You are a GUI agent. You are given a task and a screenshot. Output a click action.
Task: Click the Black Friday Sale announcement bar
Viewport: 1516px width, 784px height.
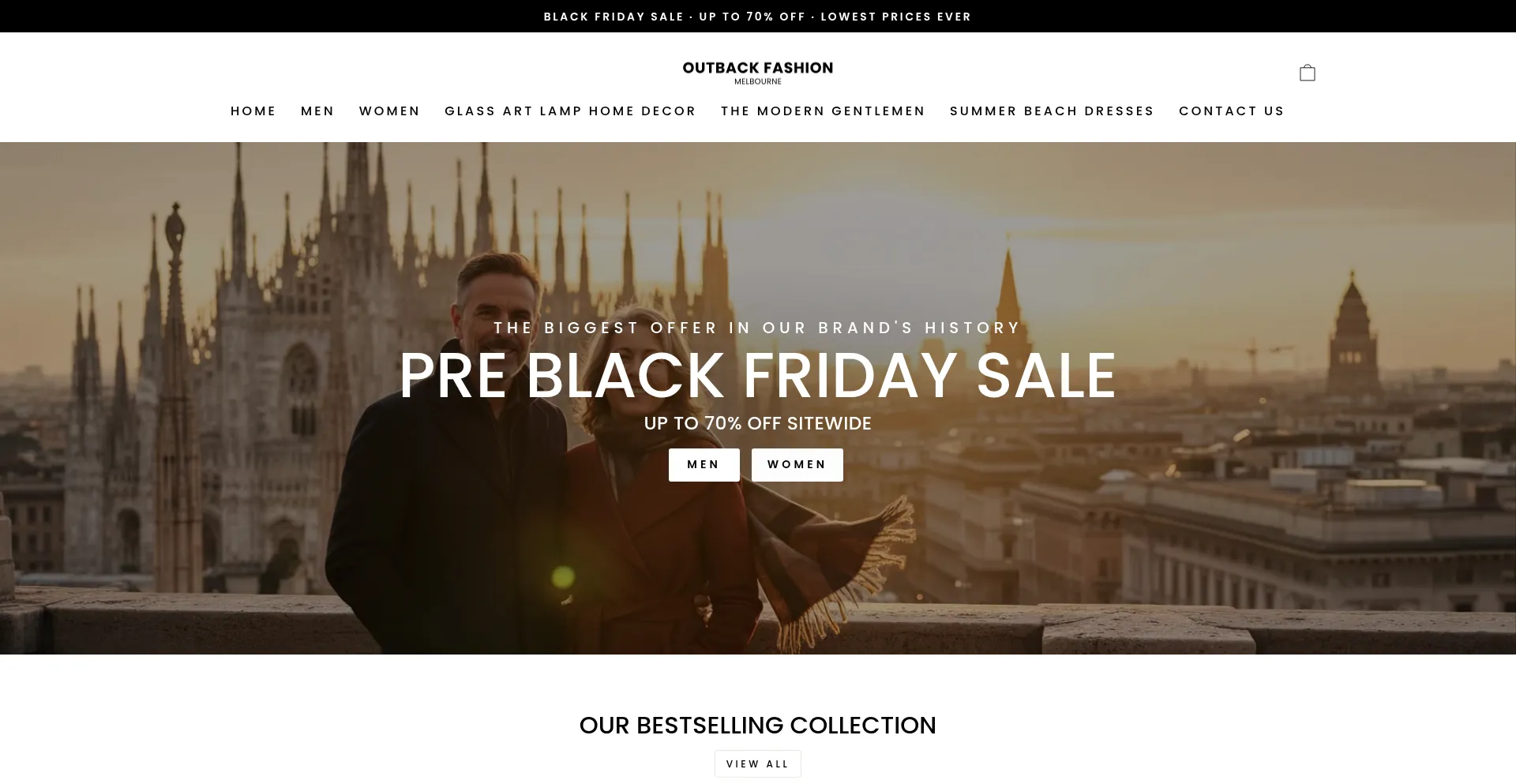757,17
